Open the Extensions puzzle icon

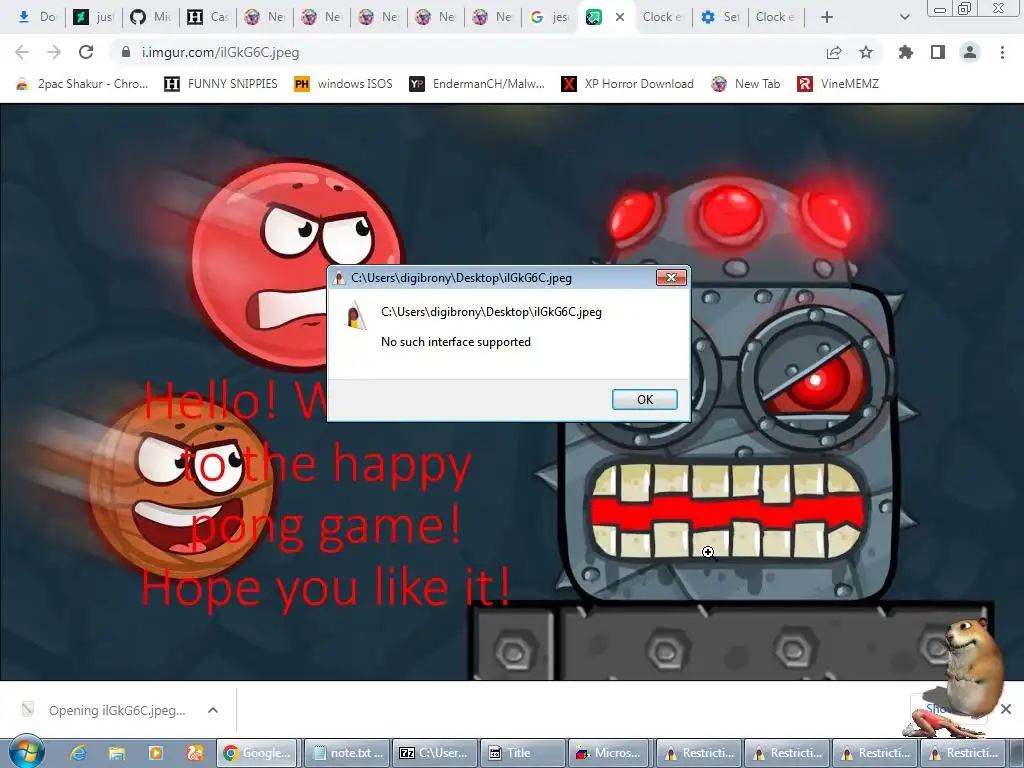coord(905,52)
